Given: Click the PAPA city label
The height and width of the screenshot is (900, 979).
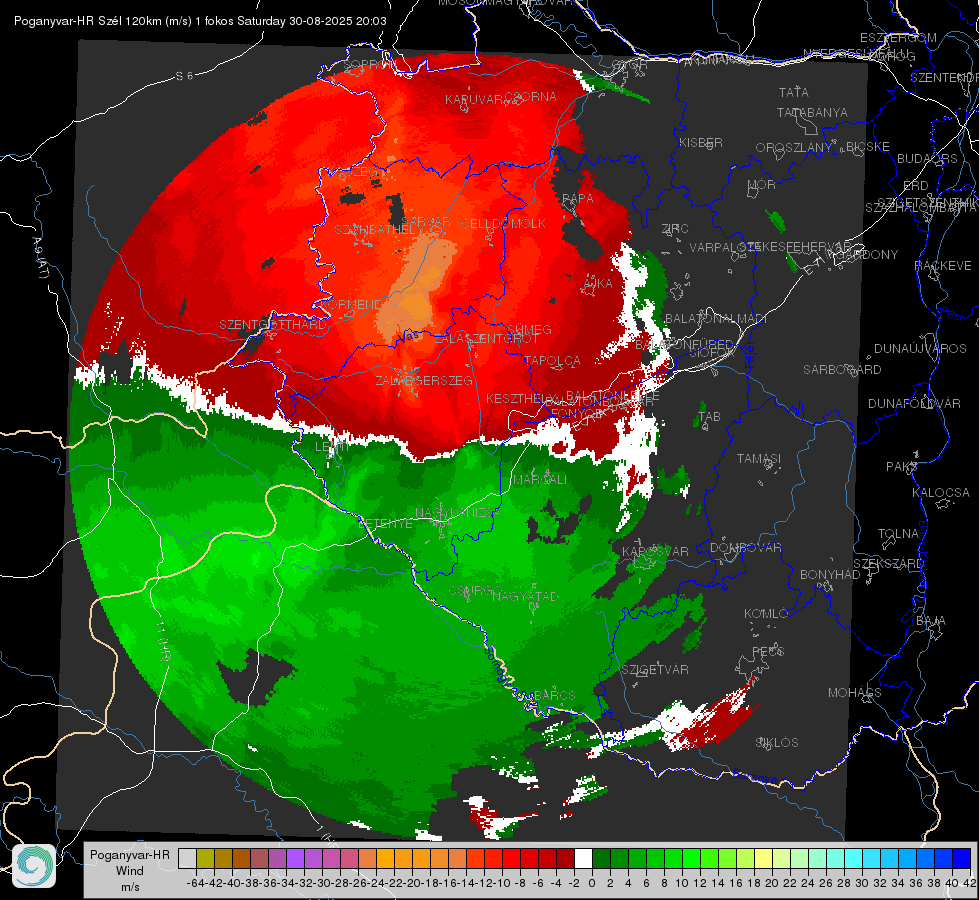Looking at the screenshot, I should point(578,198).
